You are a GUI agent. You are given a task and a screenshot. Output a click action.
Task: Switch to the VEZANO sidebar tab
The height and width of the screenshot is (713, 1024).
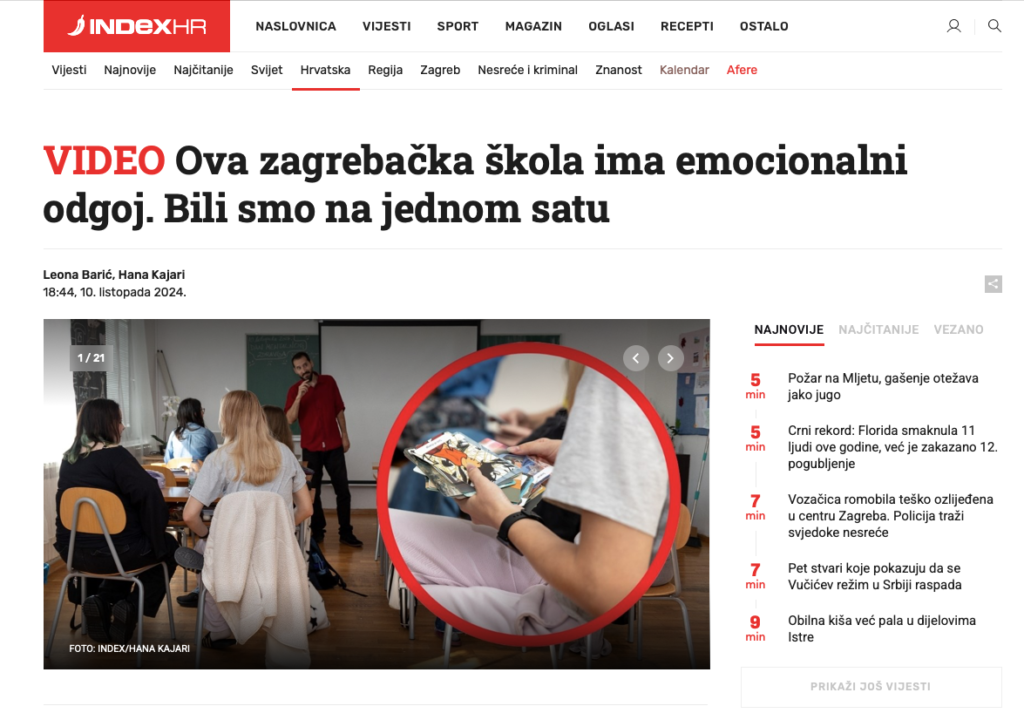958,330
